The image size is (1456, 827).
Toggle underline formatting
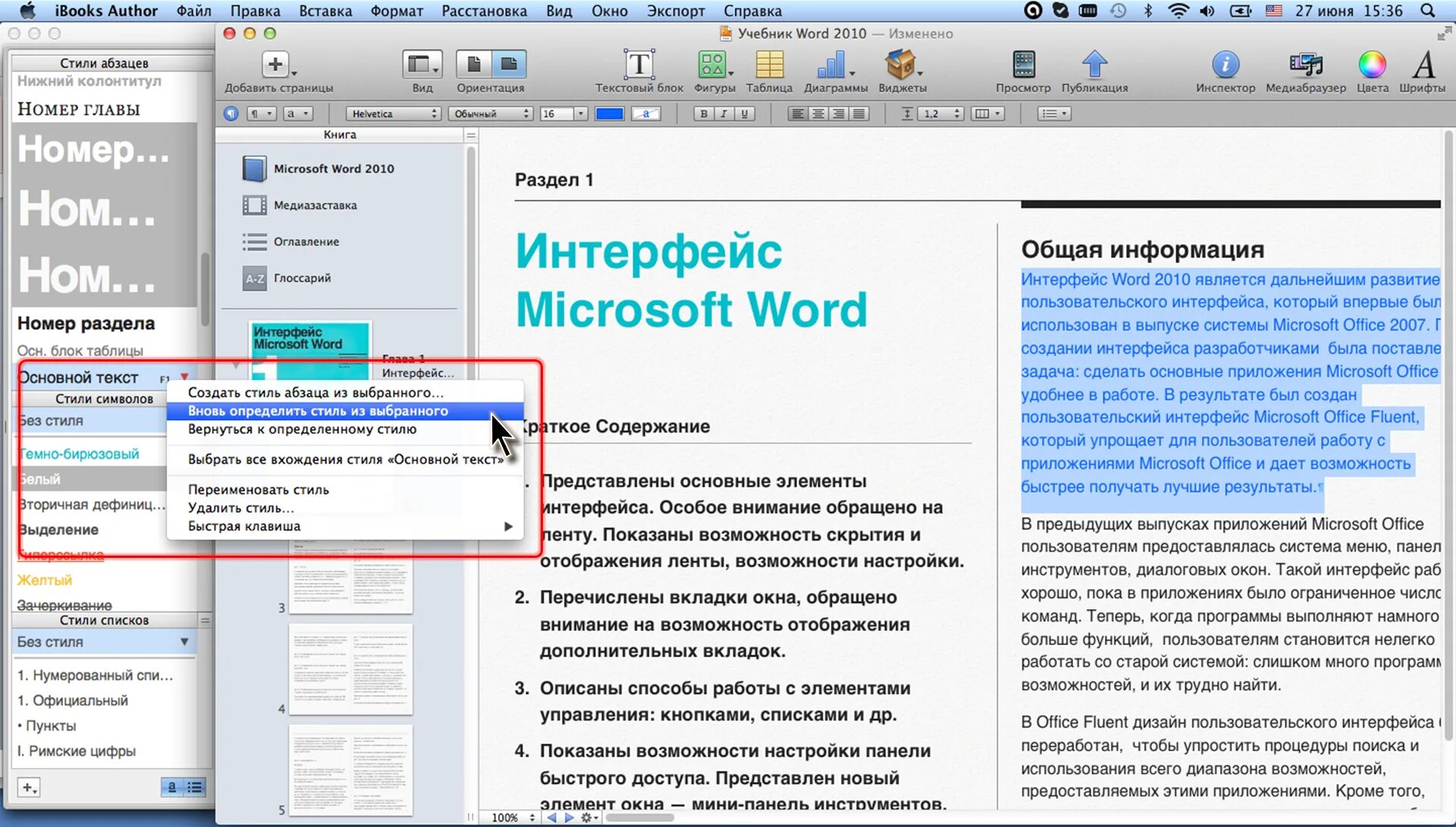[x=745, y=114]
